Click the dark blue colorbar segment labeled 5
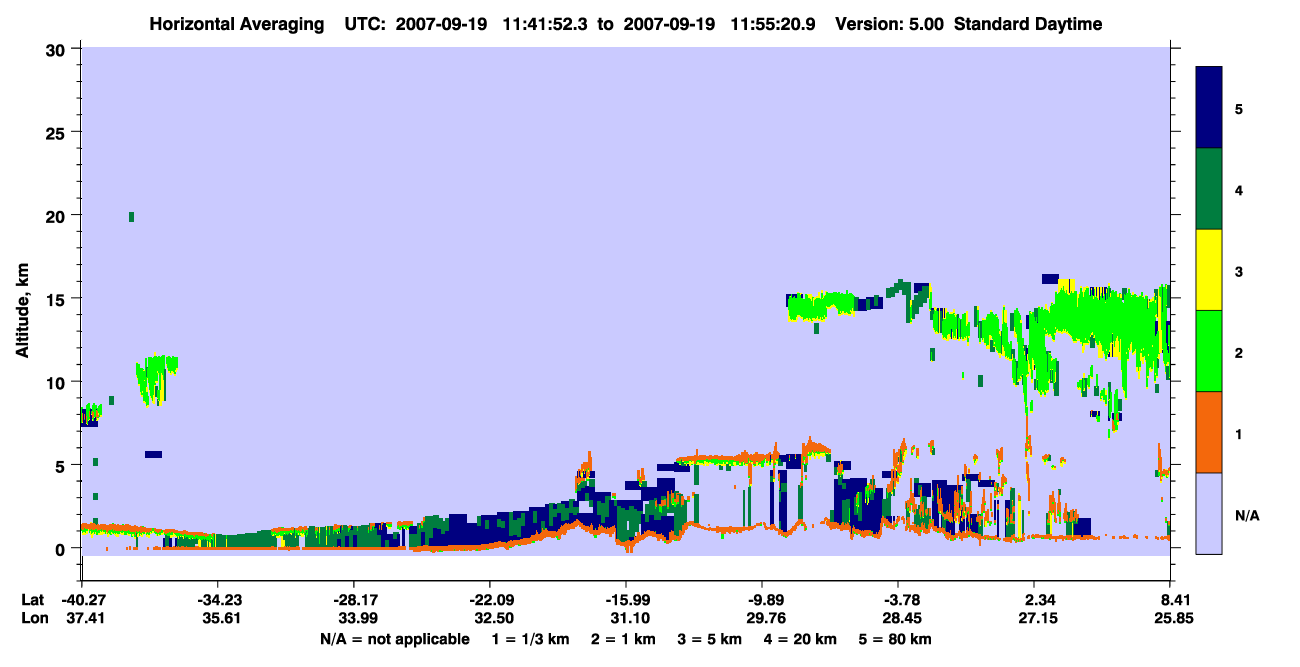 (1209, 108)
